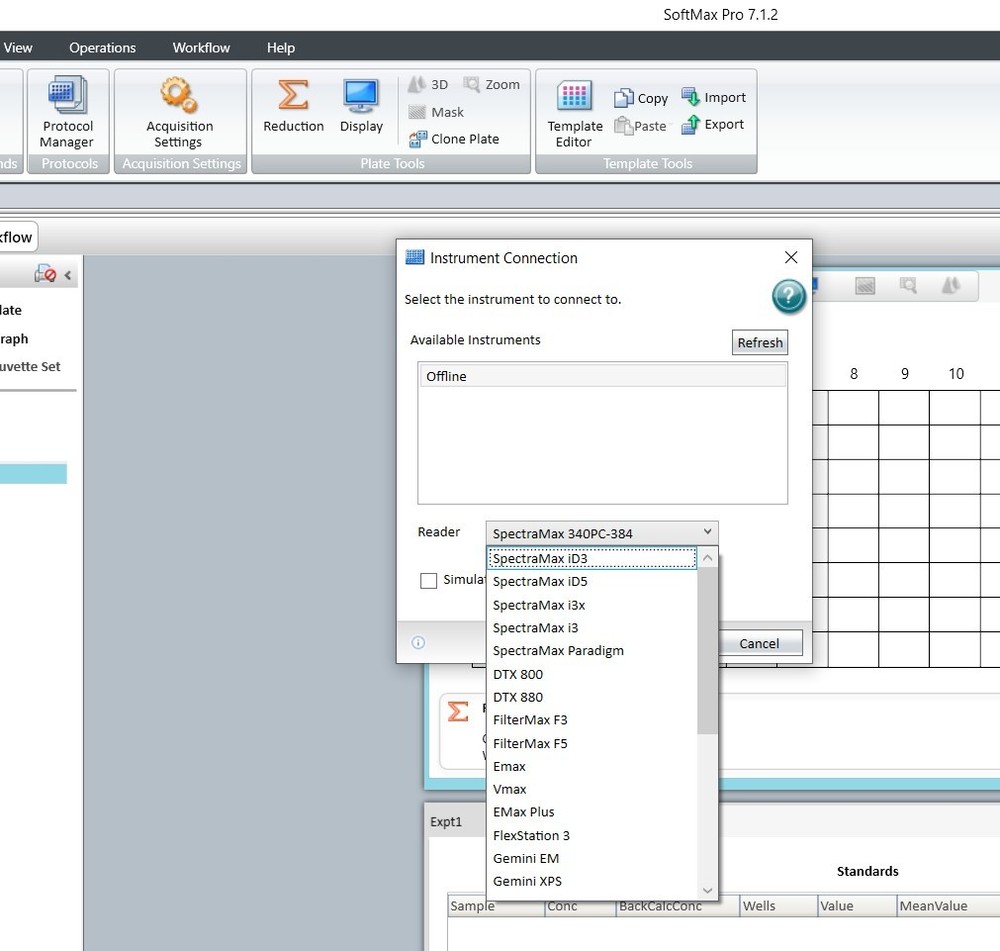The image size is (1000, 951).
Task: Open the Protocol Manager
Action: pos(68,112)
